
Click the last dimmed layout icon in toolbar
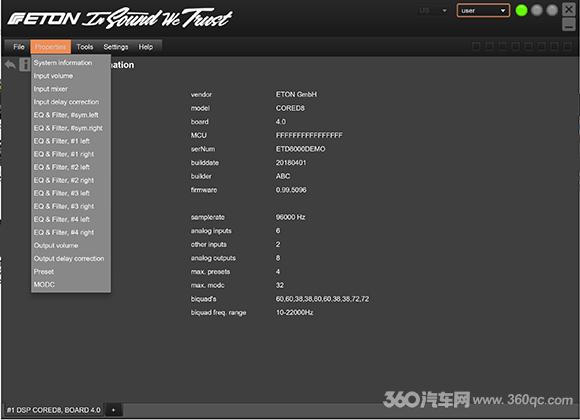[568, 46]
